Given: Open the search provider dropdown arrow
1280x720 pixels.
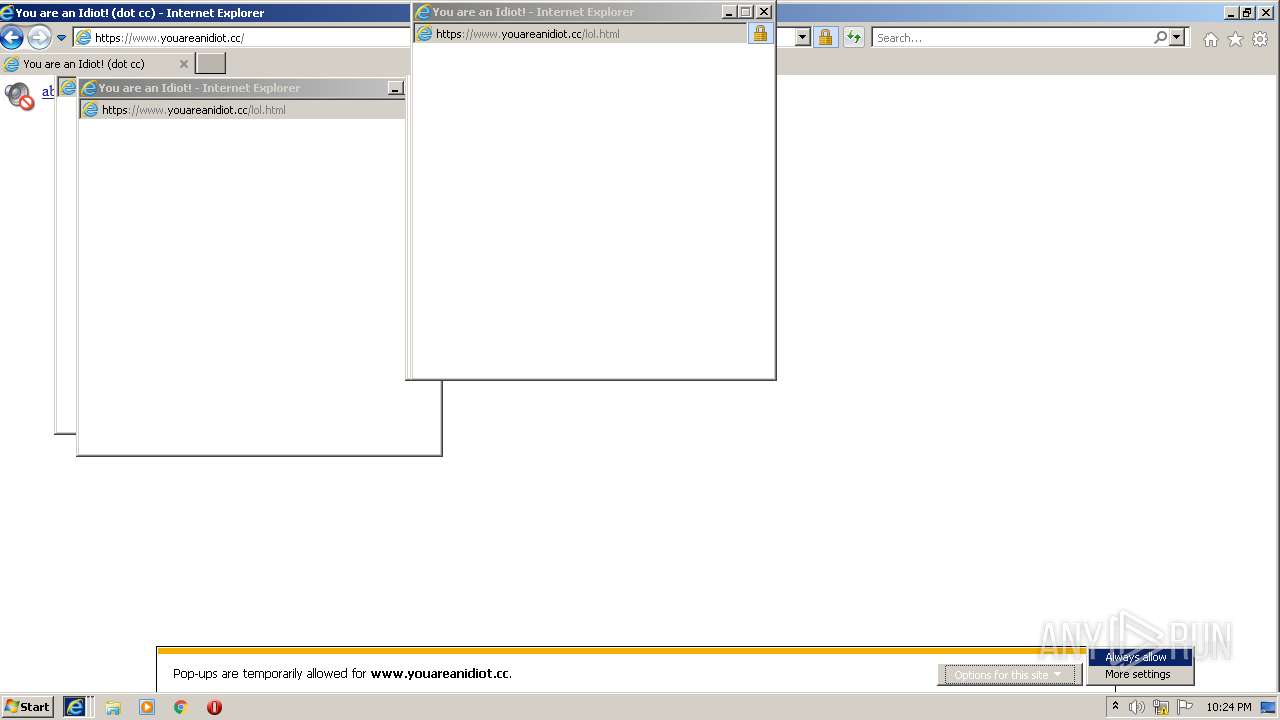Looking at the screenshot, I should (1177, 38).
